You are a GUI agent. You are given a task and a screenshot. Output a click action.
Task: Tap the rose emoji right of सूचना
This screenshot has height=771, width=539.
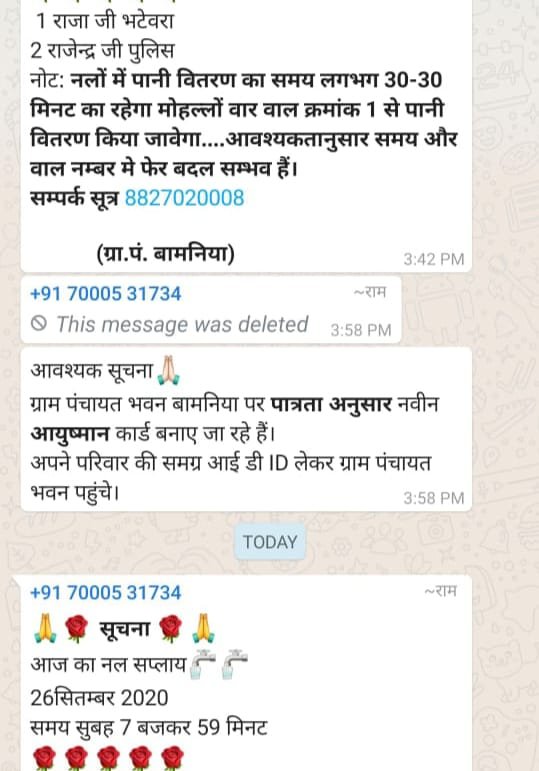(x=171, y=630)
